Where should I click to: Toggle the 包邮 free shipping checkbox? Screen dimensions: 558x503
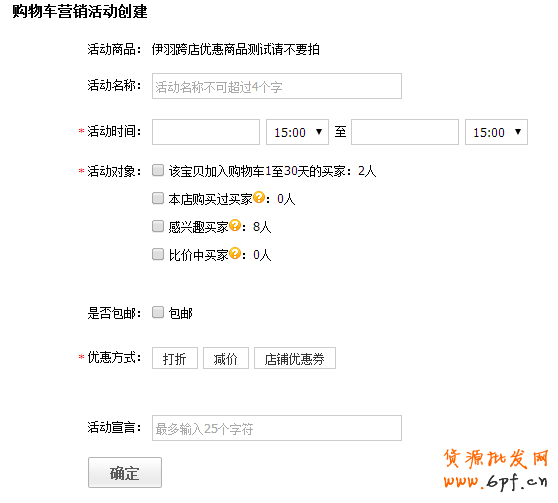coord(158,312)
